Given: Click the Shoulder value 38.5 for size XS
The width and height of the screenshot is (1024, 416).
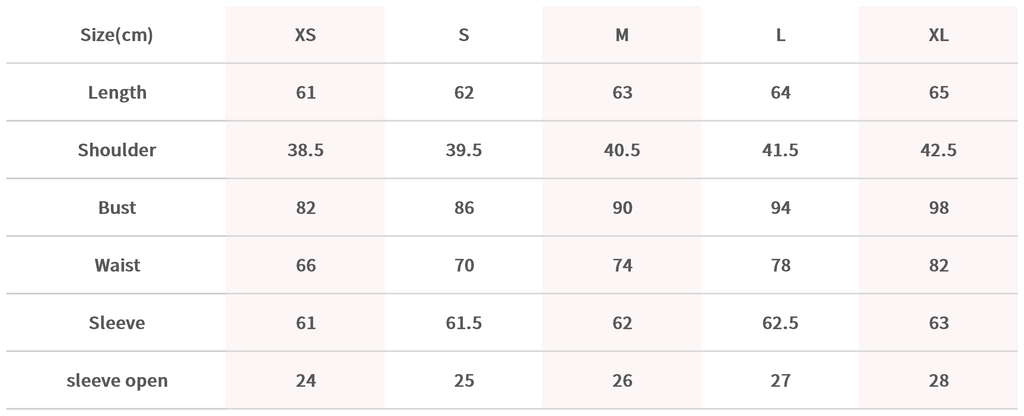Looking at the screenshot, I should (305, 150).
